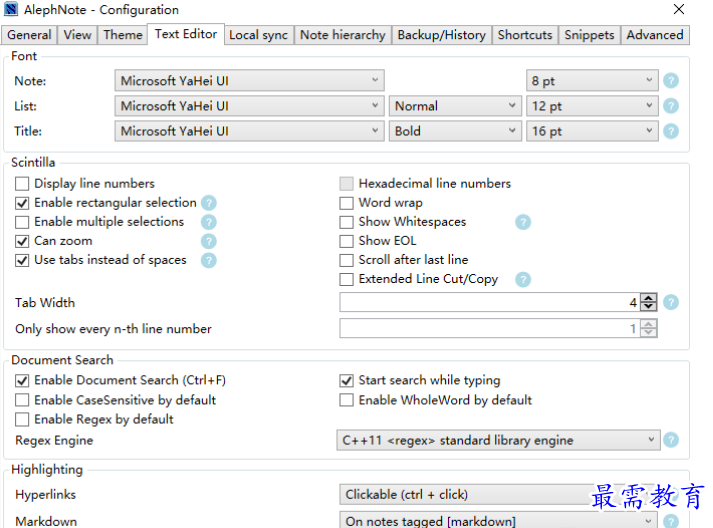Viewport: 713px width, 528px height.
Task: Go to the Note hierarchy tab
Action: pyautogui.click(x=343, y=35)
